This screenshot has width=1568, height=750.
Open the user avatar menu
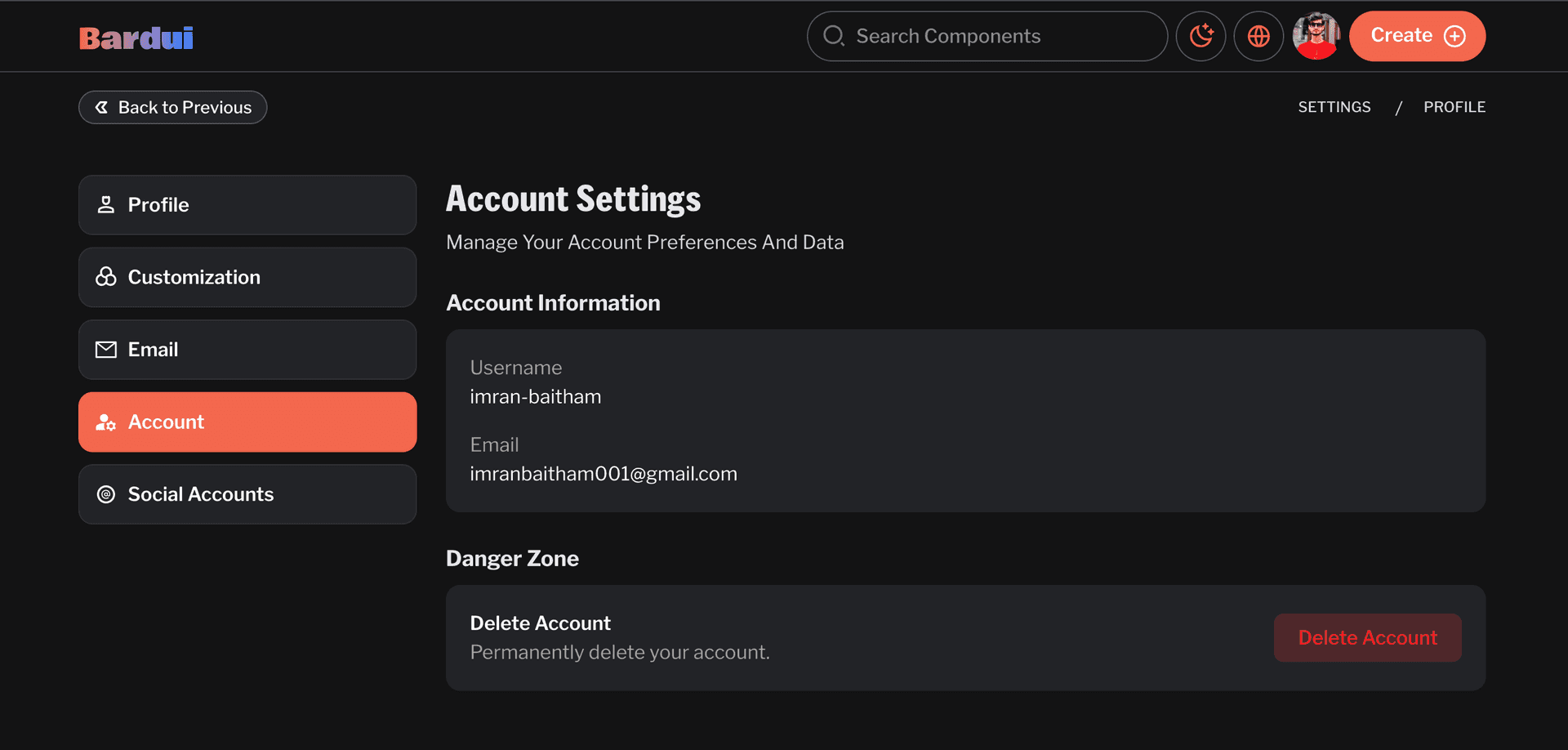point(1316,36)
